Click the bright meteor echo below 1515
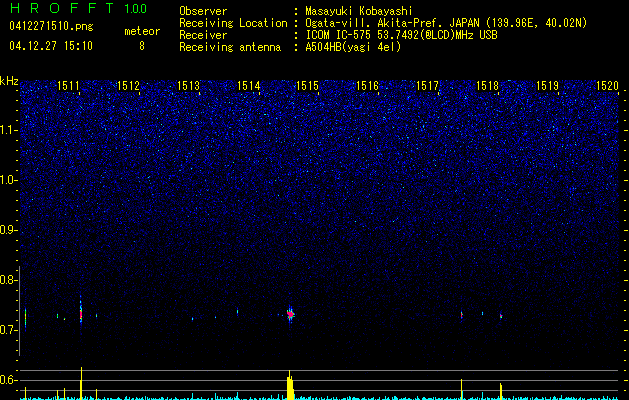Image resolution: width=629 pixels, height=400 pixels. 291,315
